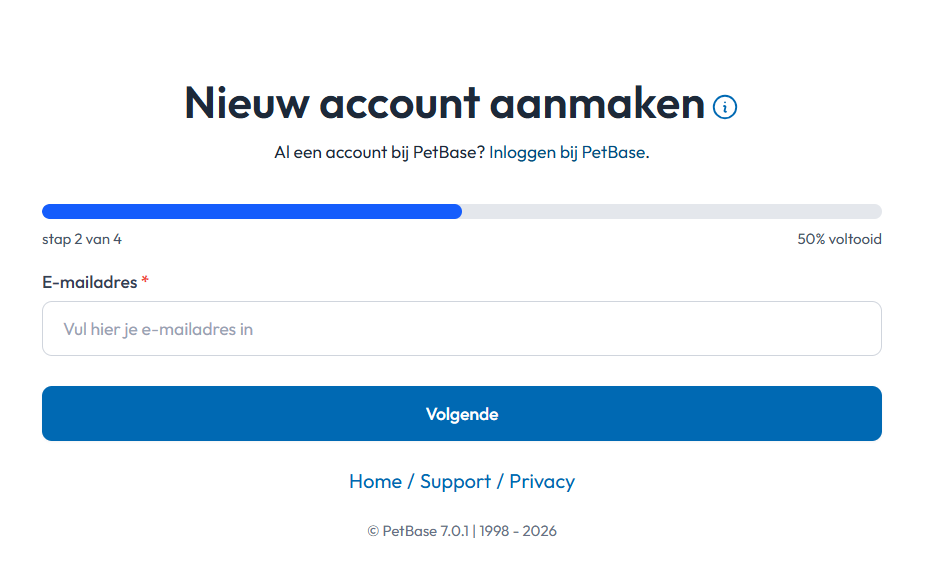Click the info icon beside the heading
This screenshot has height=577, width=933.
pyautogui.click(x=725, y=107)
